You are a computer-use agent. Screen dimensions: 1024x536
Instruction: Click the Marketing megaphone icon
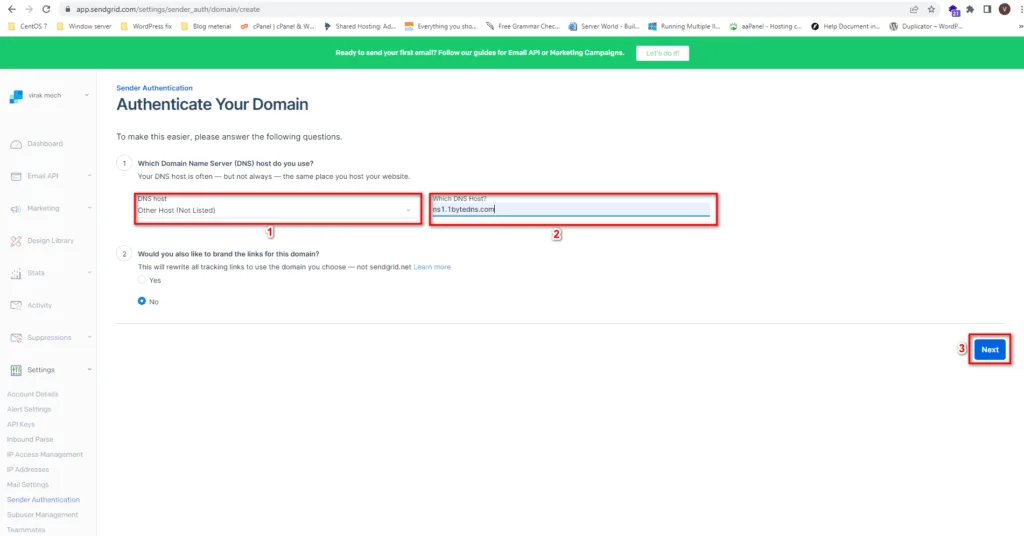pyautogui.click(x=16, y=209)
